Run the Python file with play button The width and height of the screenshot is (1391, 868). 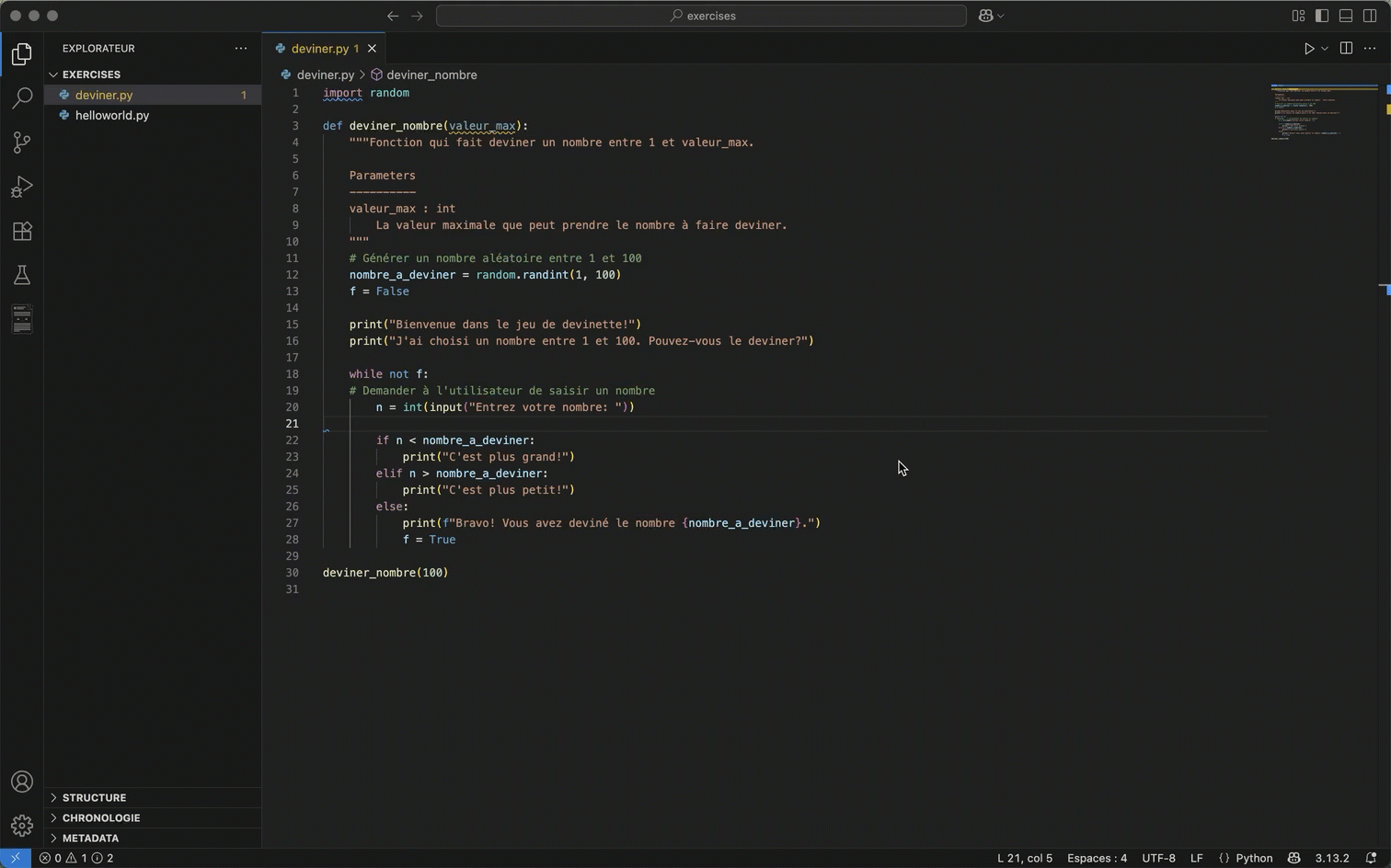tap(1309, 49)
